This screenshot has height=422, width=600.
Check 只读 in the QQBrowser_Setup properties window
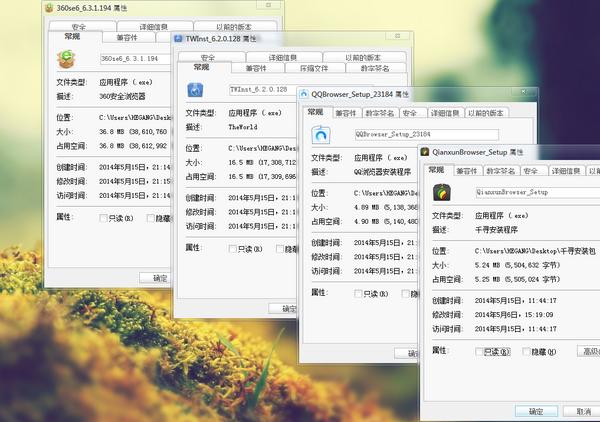(x=358, y=294)
